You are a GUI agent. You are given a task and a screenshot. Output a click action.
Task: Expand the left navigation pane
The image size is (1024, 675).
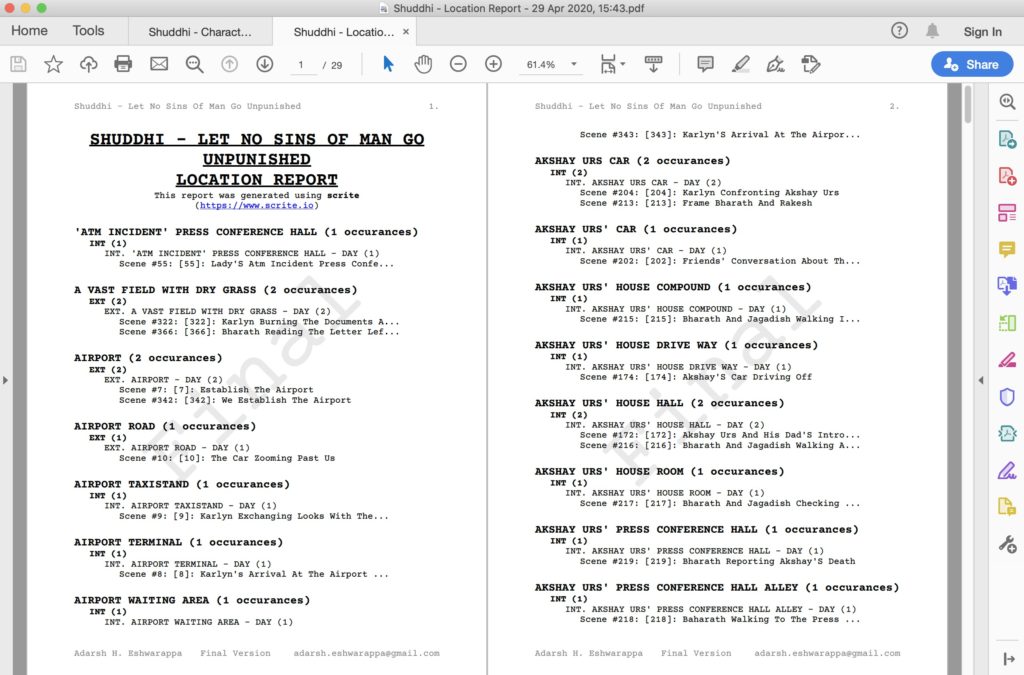5,380
